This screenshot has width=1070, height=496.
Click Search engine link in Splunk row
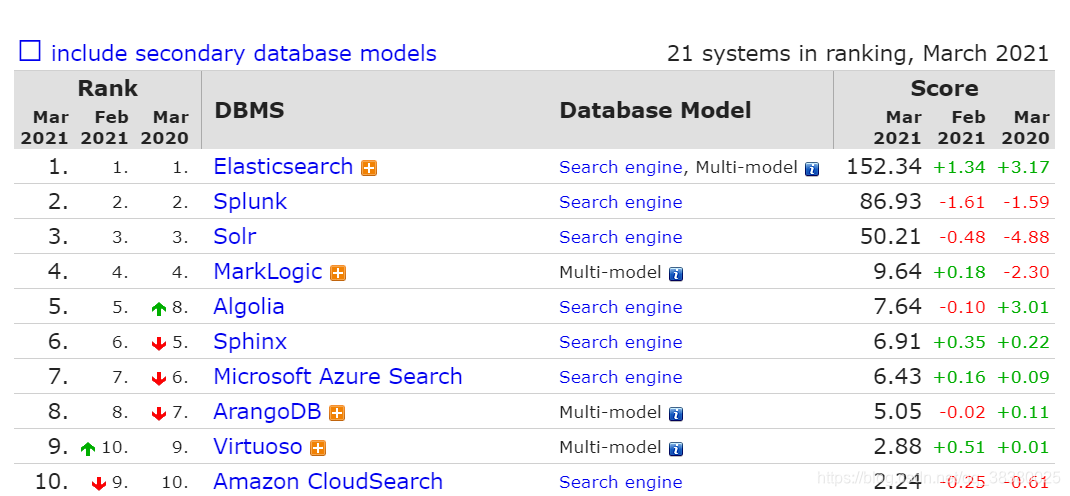(621, 202)
